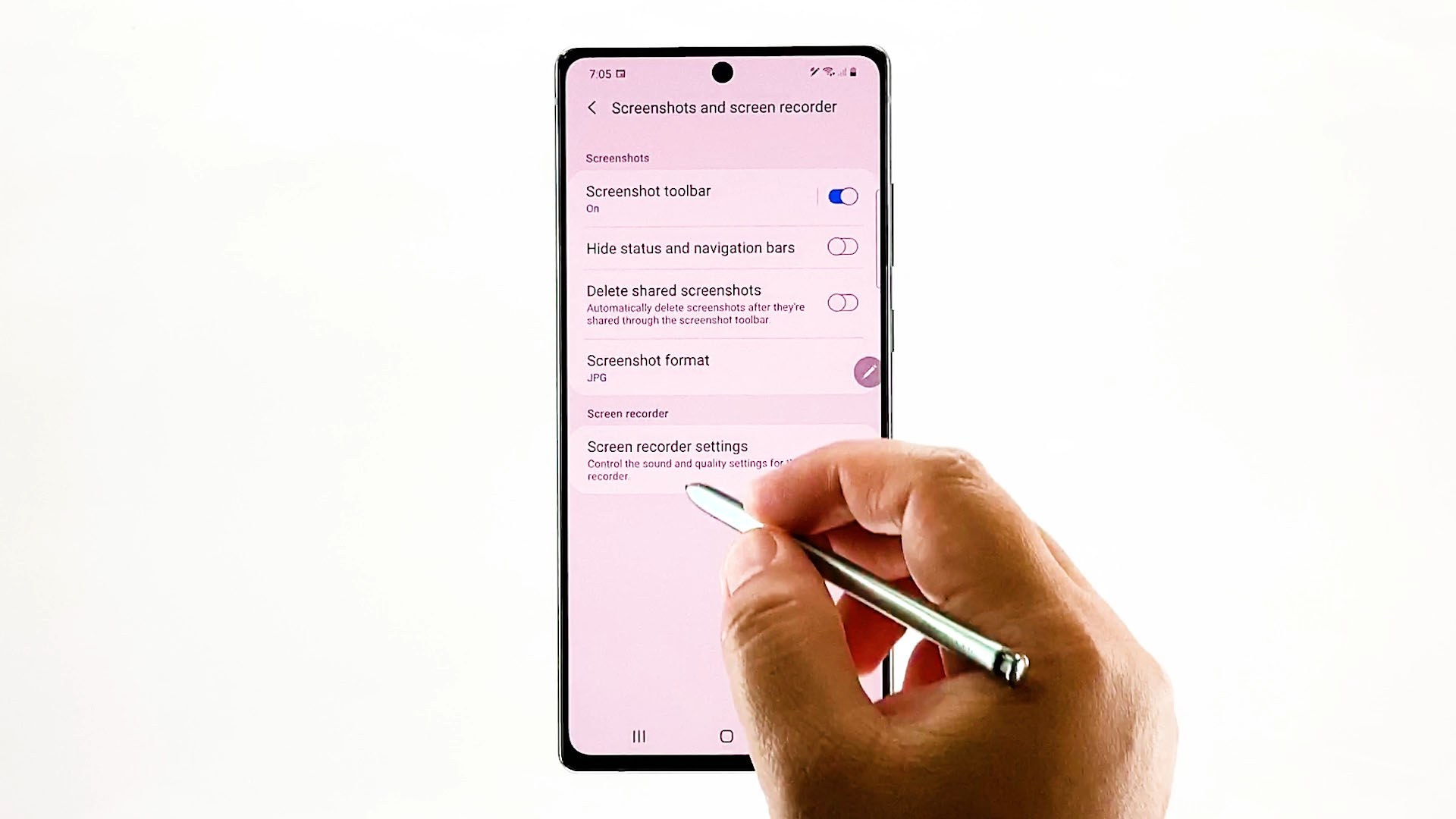Tap the notification/alarm status icon
This screenshot has width=1456, height=819.
tap(621, 72)
